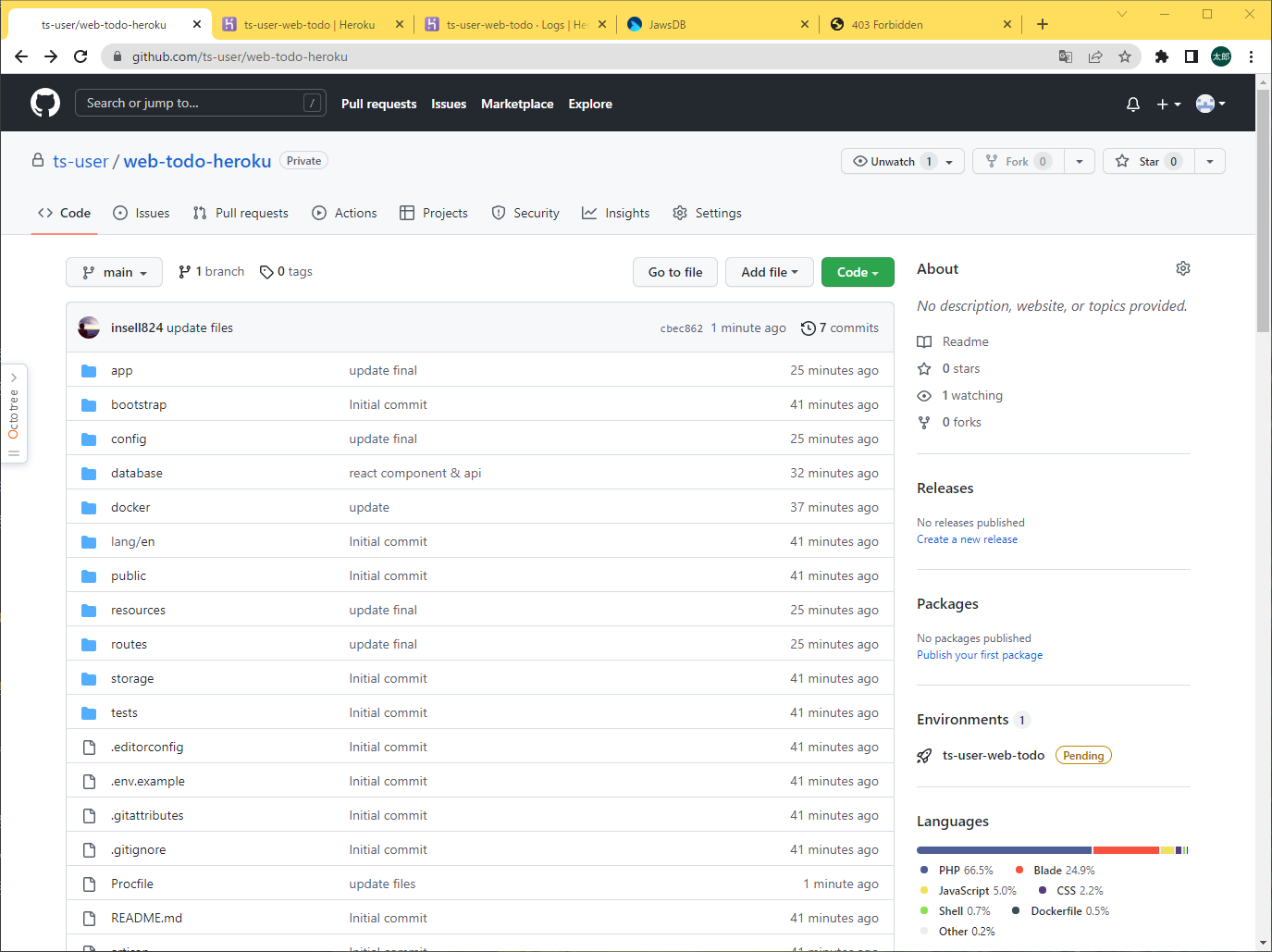
Task: Switch to the Security tab
Action: 525,213
